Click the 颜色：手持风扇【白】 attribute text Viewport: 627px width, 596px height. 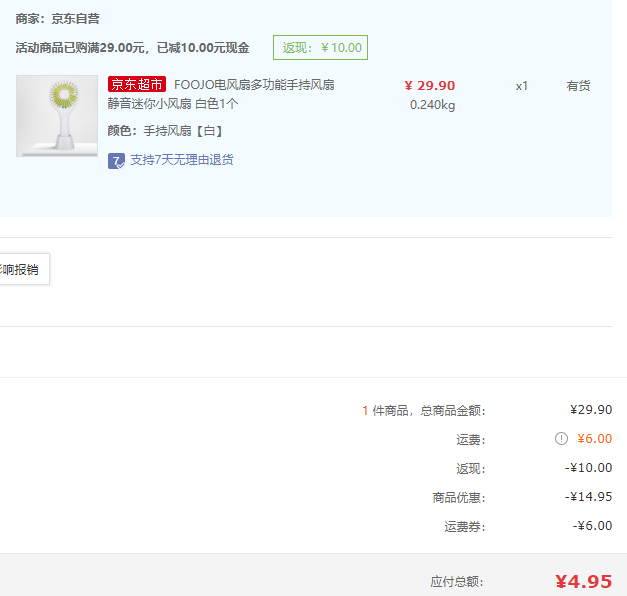click(165, 131)
